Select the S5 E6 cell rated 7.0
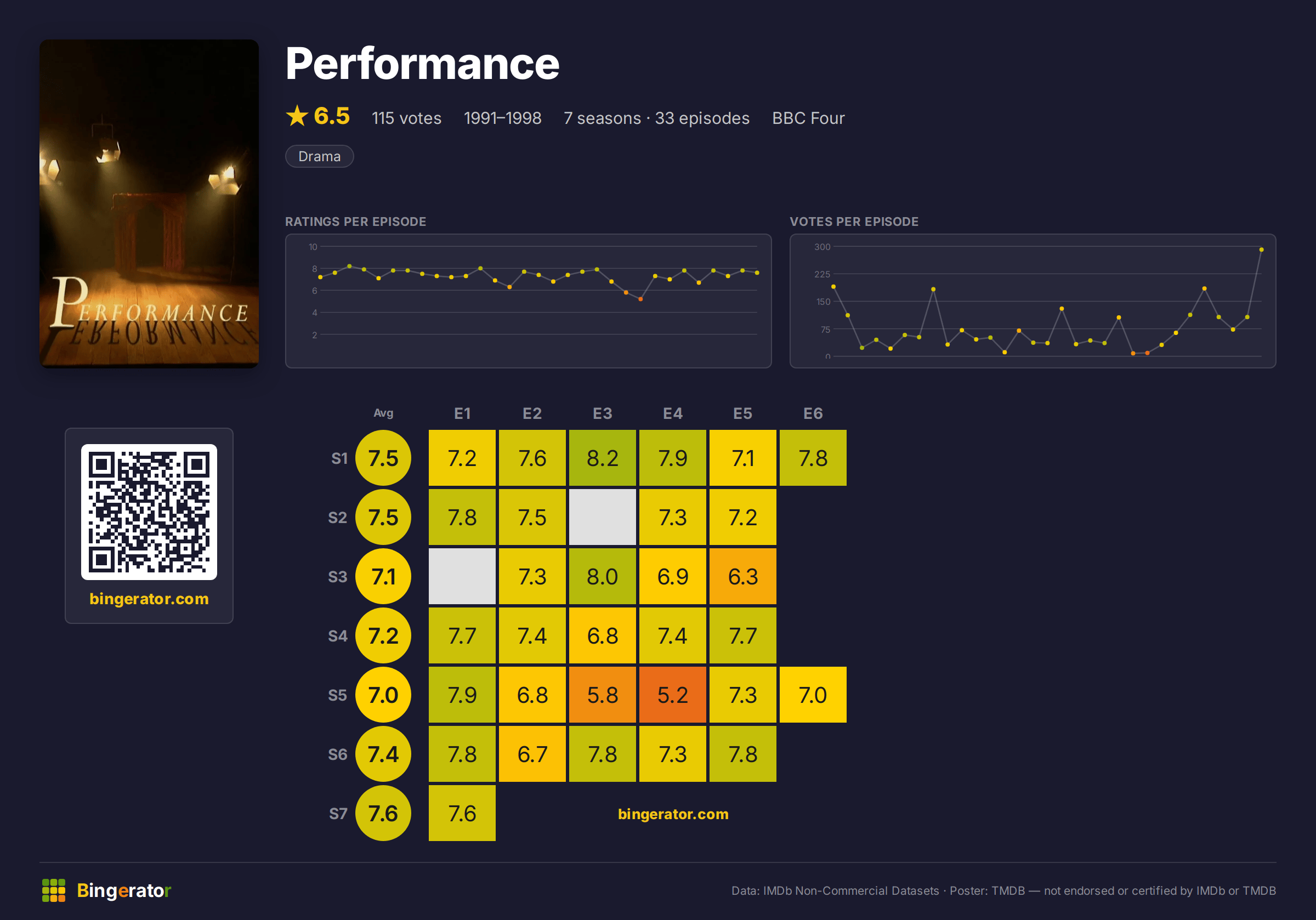This screenshot has width=1316, height=920. [x=813, y=695]
